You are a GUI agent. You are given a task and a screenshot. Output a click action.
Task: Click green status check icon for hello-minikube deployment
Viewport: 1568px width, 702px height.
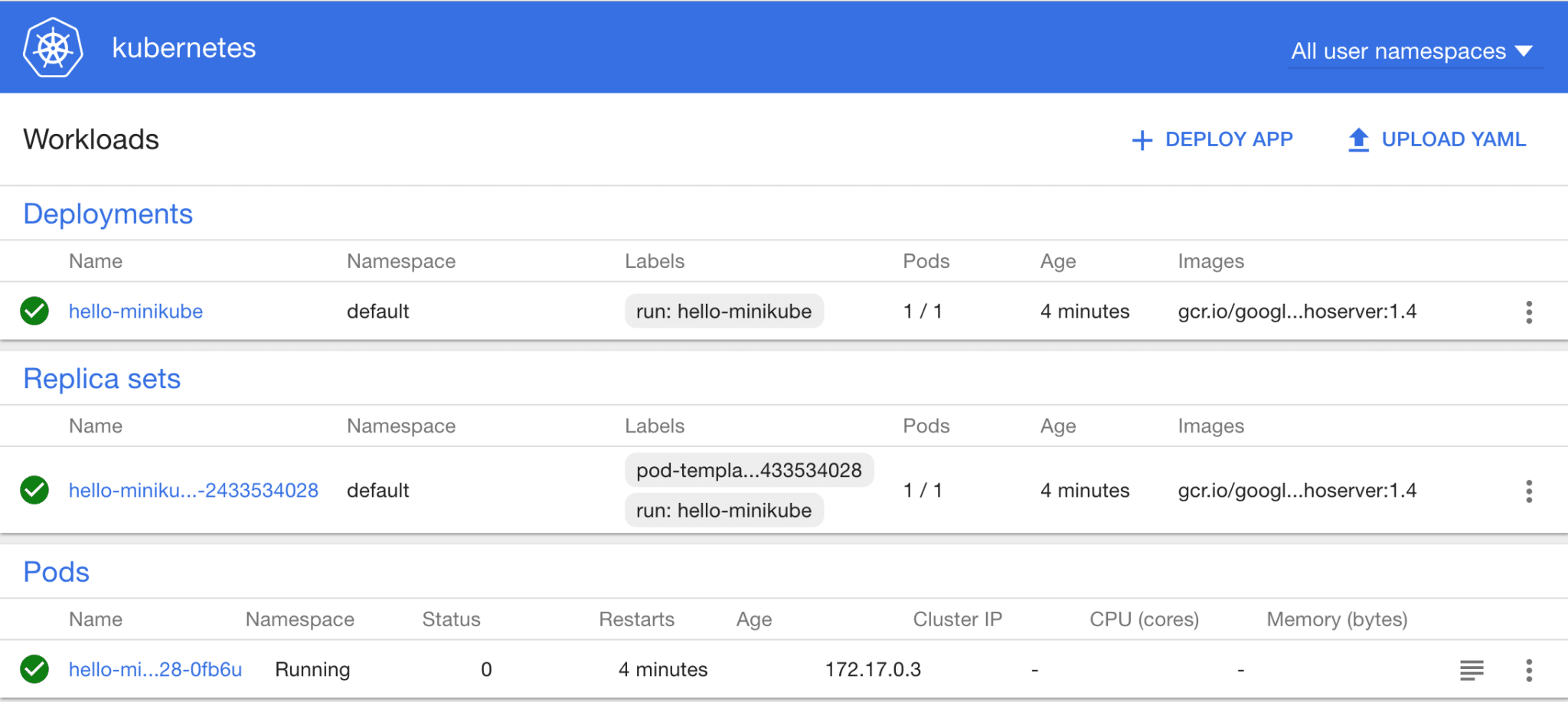[x=34, y=311]
